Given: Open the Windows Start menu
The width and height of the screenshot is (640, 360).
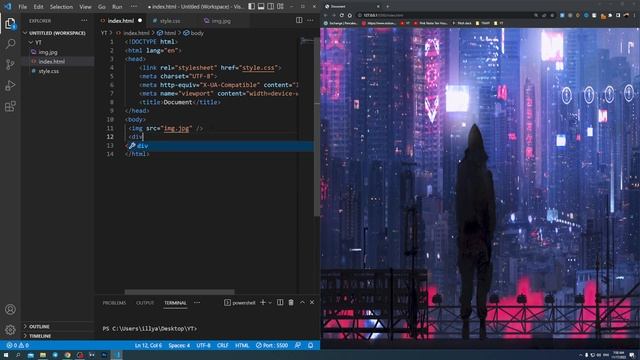Looking at the screenshot, I should click(x=6, y=355).
